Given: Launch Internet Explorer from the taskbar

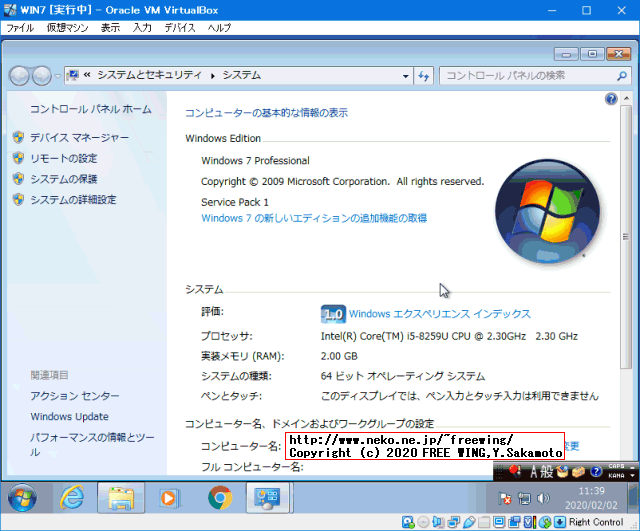Looking at the screenshot, I should click(x=72, y=498).
